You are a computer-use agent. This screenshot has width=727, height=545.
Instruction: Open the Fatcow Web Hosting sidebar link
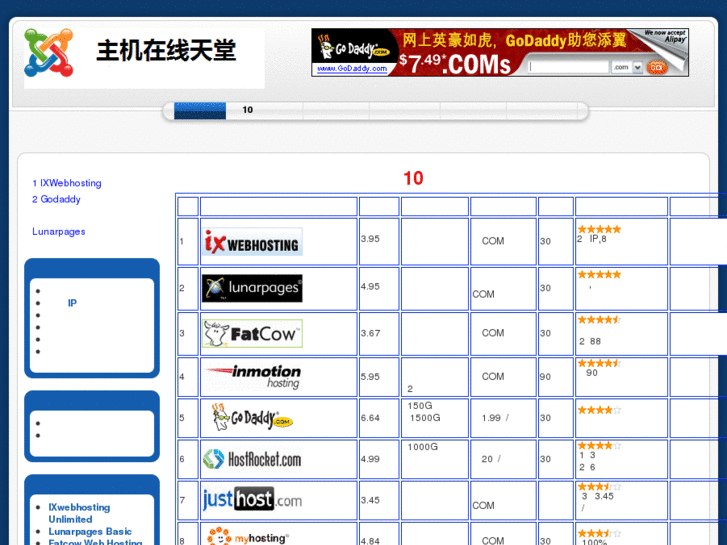(96, 542)
